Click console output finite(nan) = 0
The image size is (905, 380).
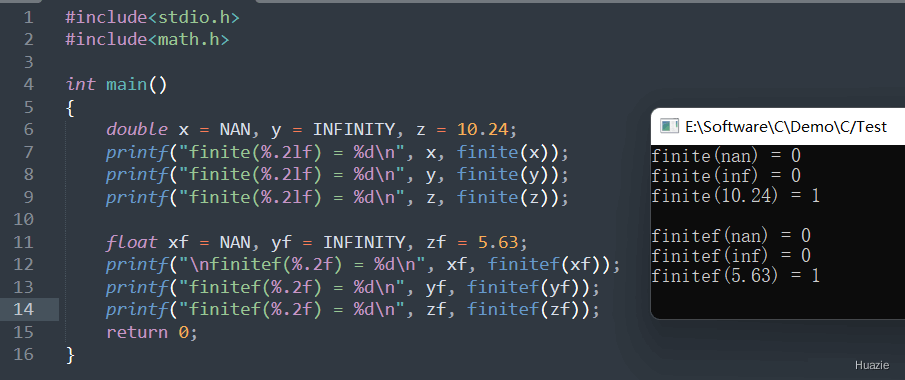(726, 156)
